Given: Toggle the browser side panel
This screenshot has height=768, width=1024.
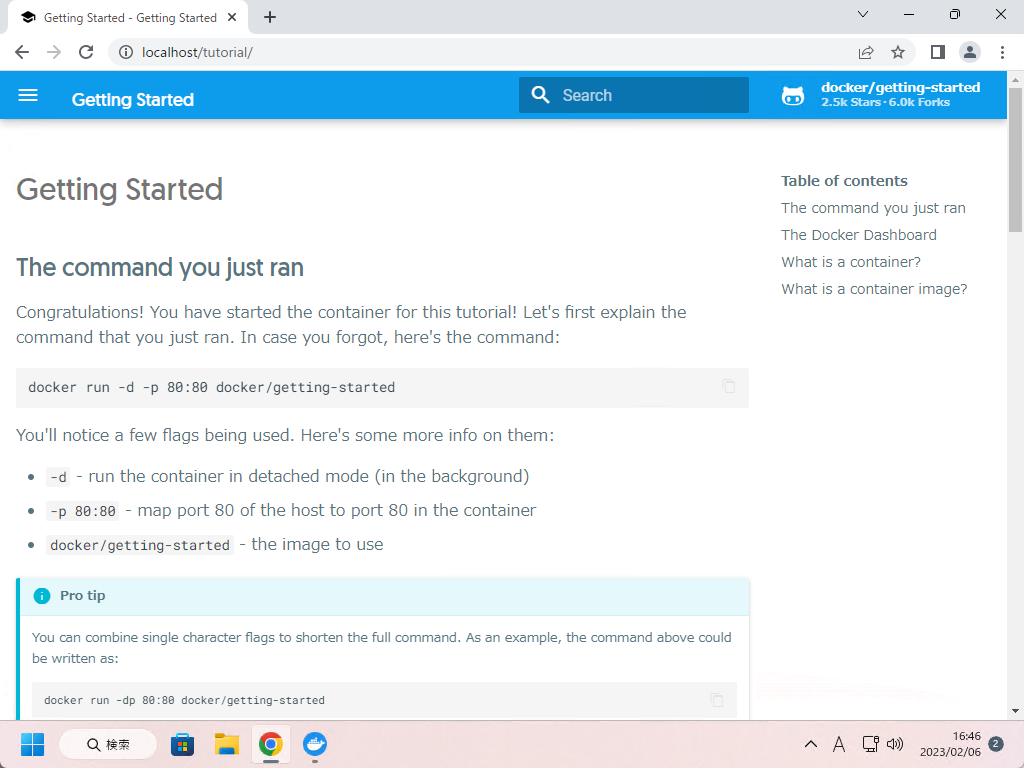Looking at the screenshot, I should 938,52.
